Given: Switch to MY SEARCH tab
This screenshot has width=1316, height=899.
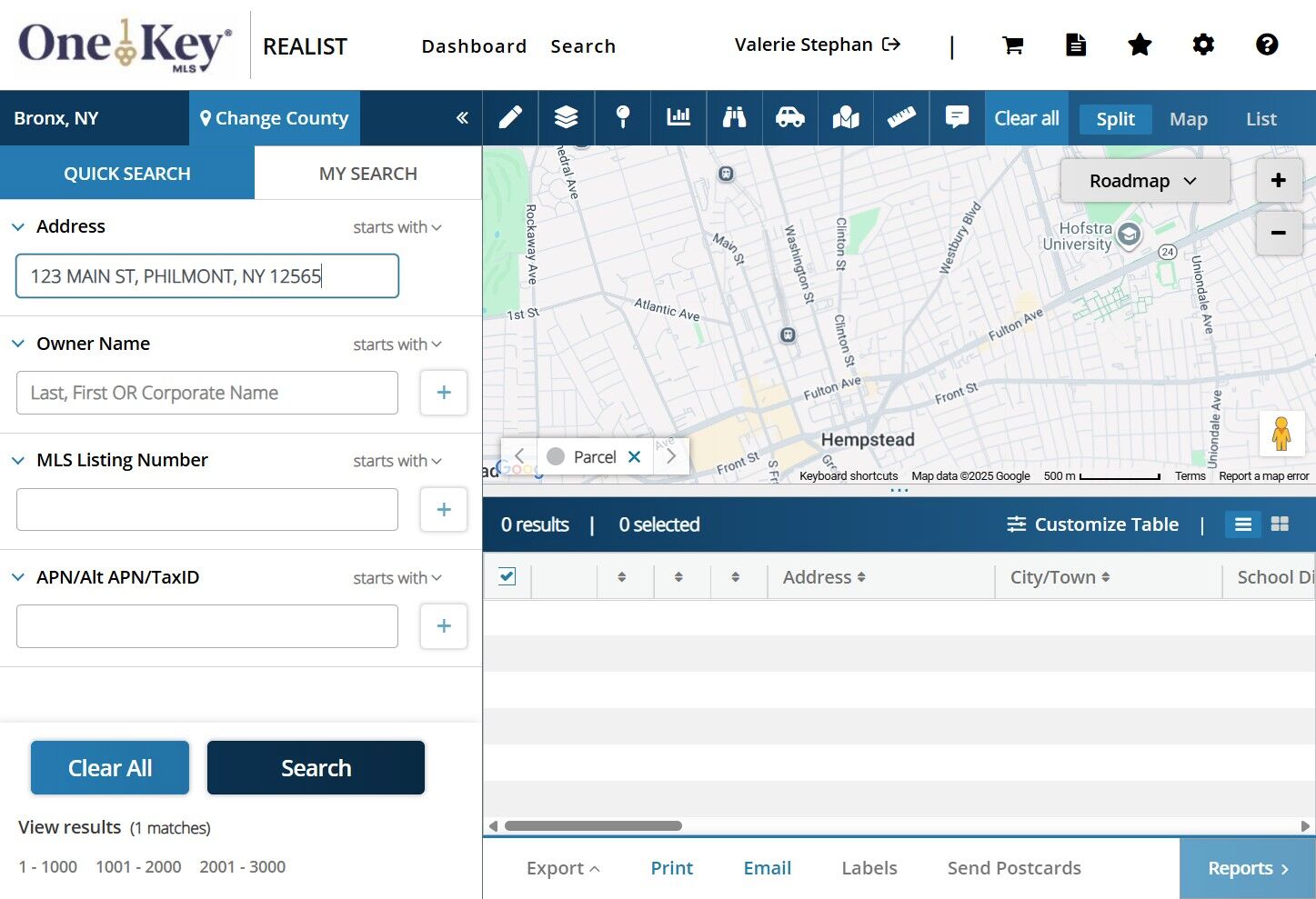Looking at the screenshot, I should [368, 173].
